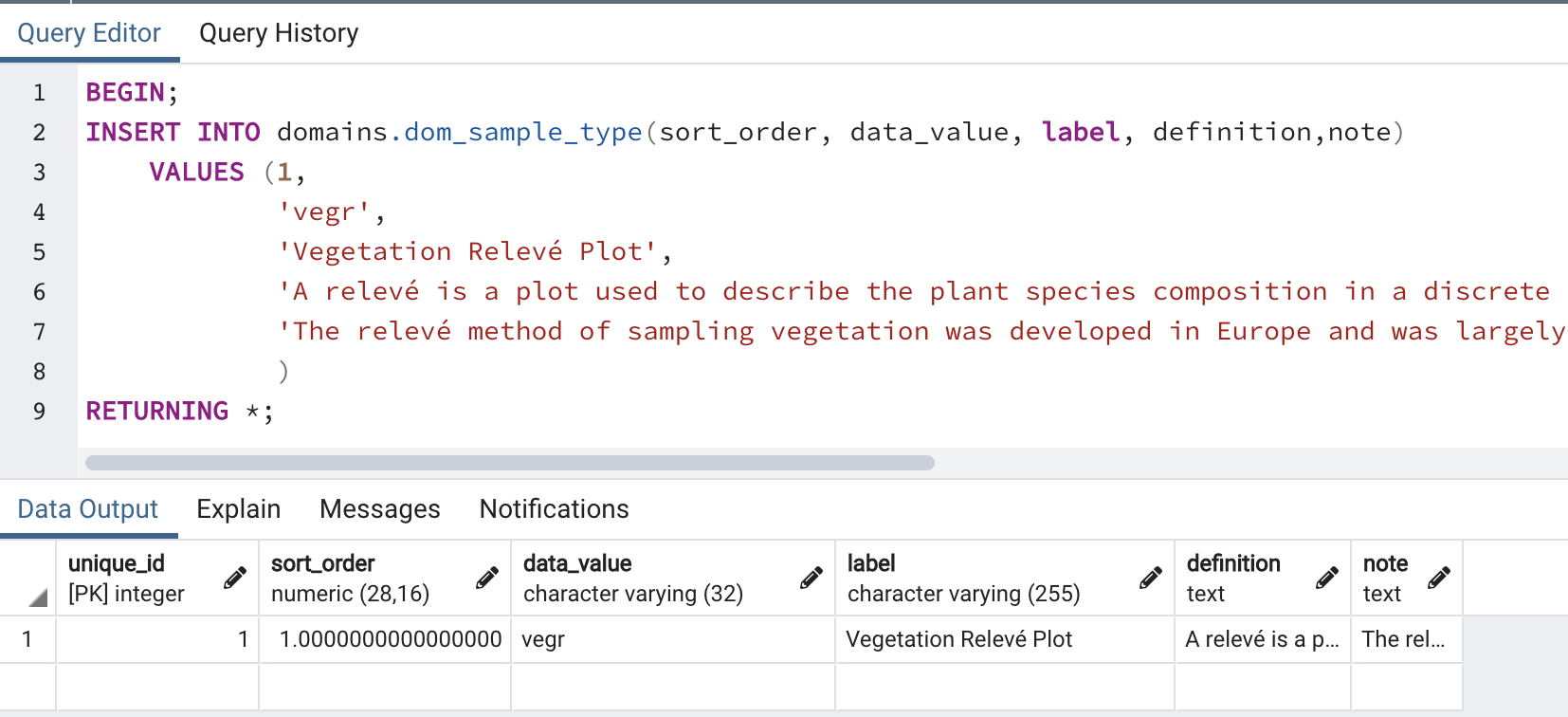Click the edit pencil icon for unique_id column
Screen dimensions: 1568x717
pyautogui.click(x=235, y=578)
